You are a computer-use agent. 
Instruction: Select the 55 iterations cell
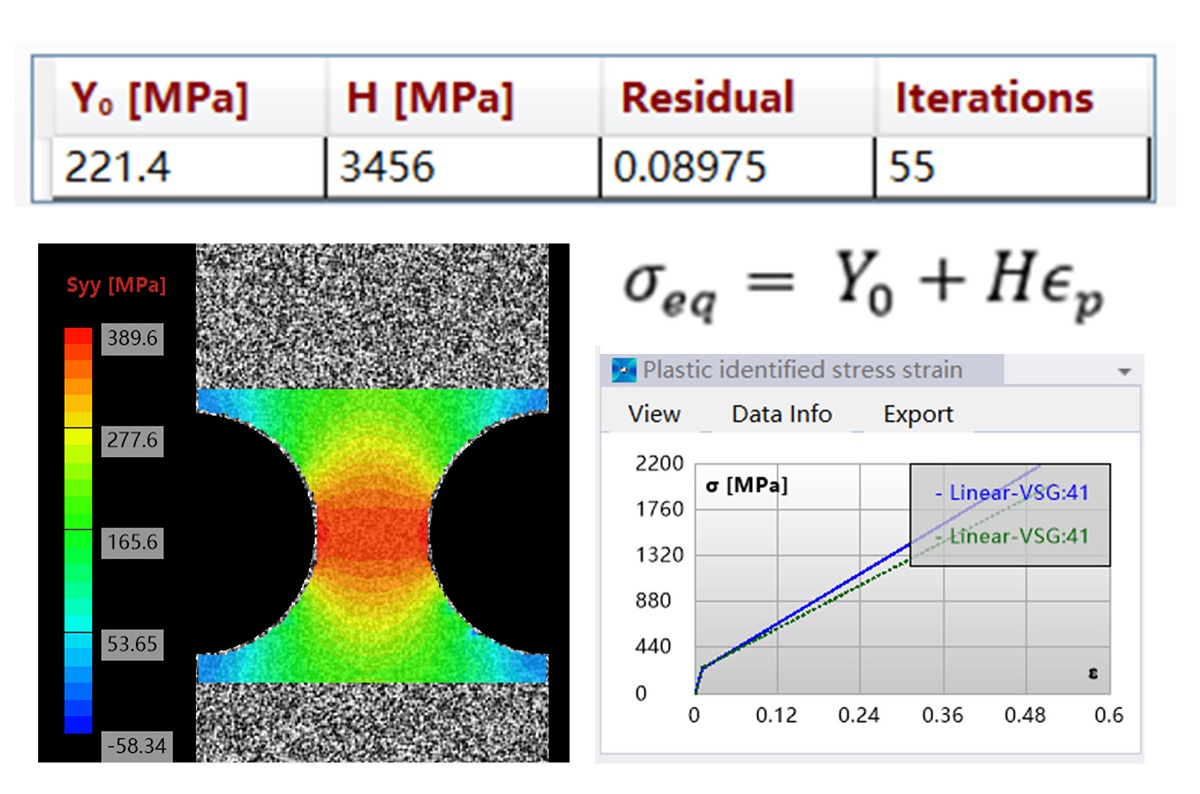click(x=1012, y=166)
